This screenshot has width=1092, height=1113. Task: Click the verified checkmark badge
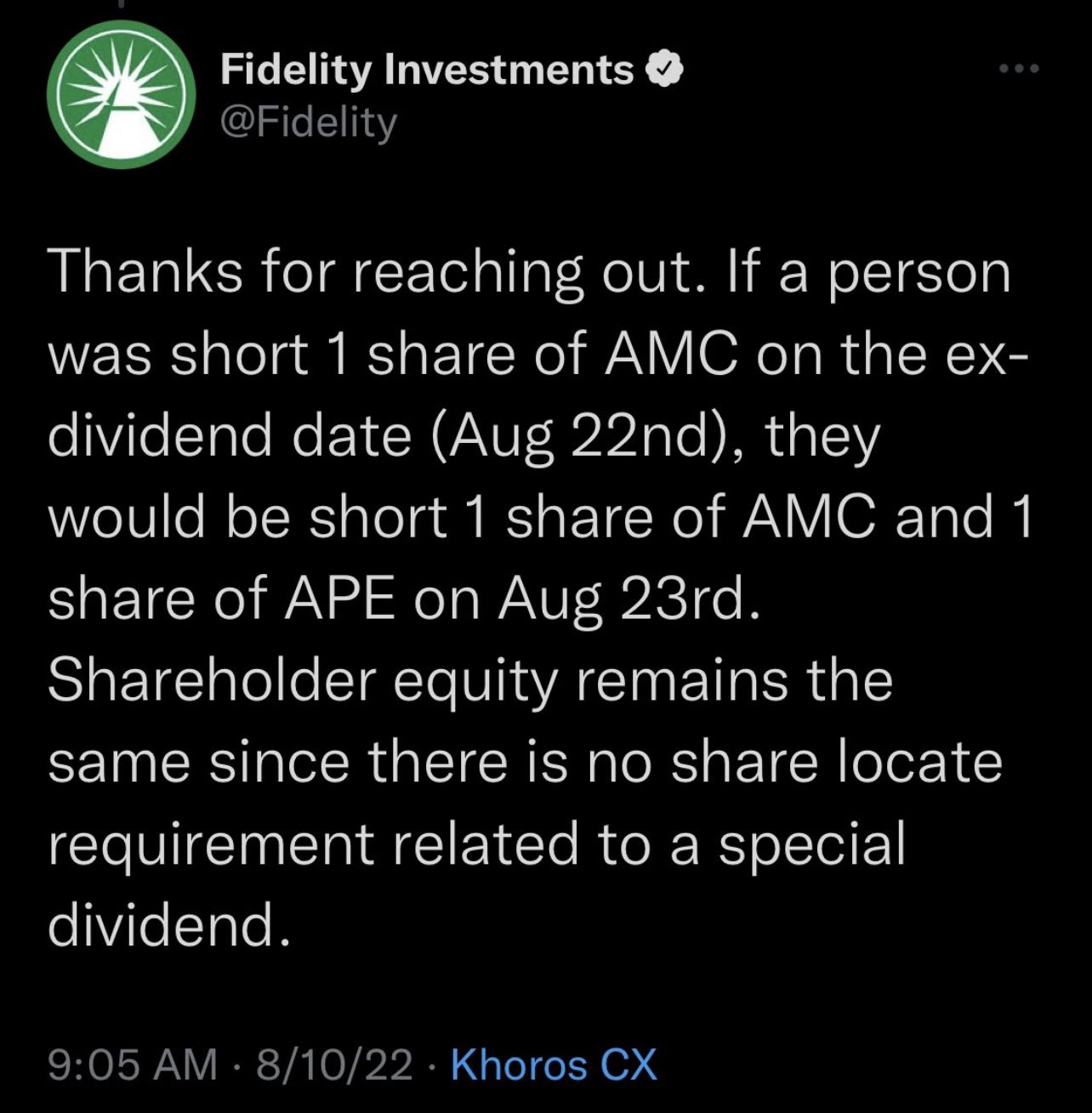[666, 70]
